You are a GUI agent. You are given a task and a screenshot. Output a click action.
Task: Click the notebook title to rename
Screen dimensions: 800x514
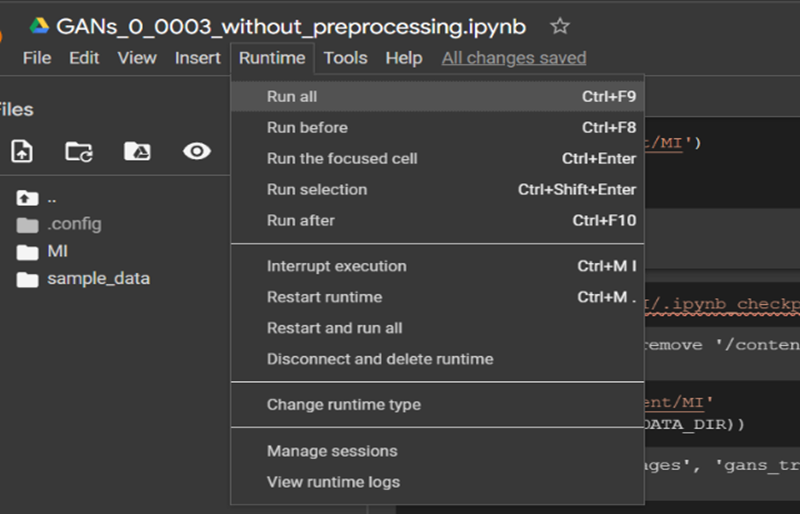pos(291,26)
